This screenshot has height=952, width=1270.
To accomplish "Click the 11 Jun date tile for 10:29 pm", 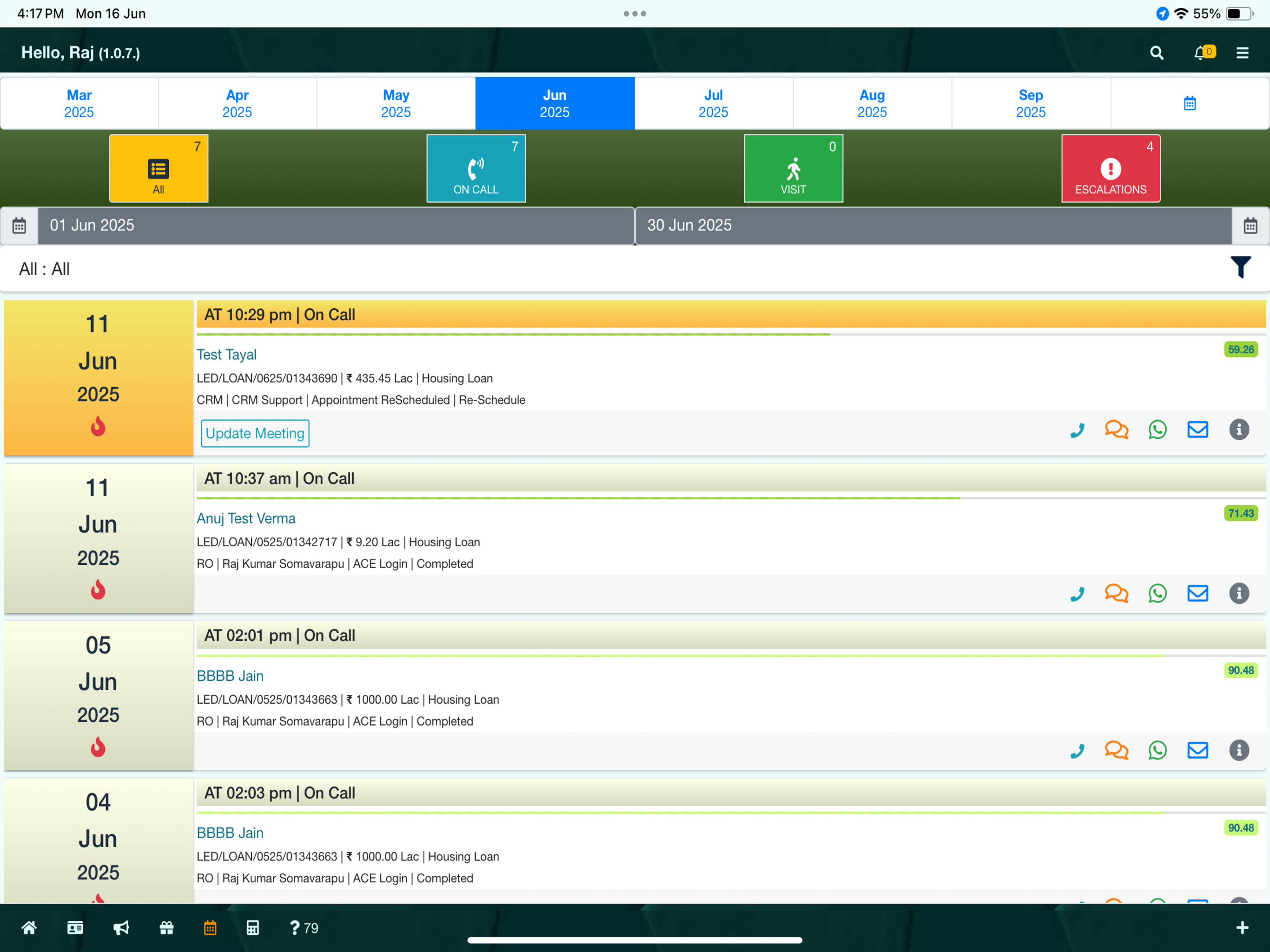I will [98, 378].
